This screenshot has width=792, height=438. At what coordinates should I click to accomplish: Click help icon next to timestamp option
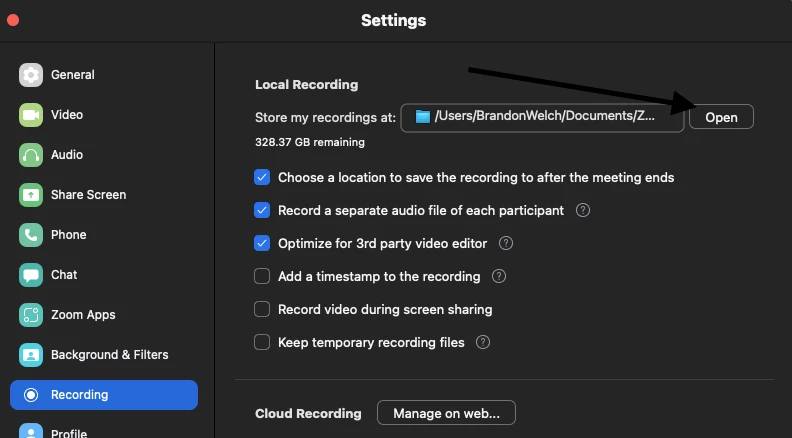pyautogui.click(x=499, y=276)
